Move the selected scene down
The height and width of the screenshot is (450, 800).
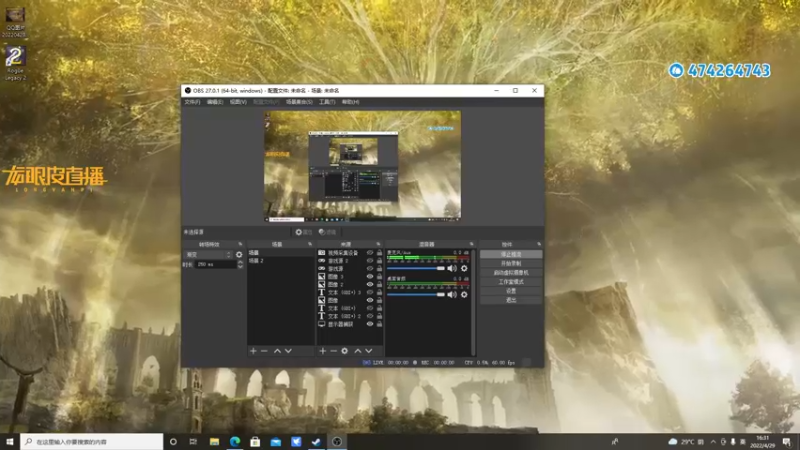point(288,351)
